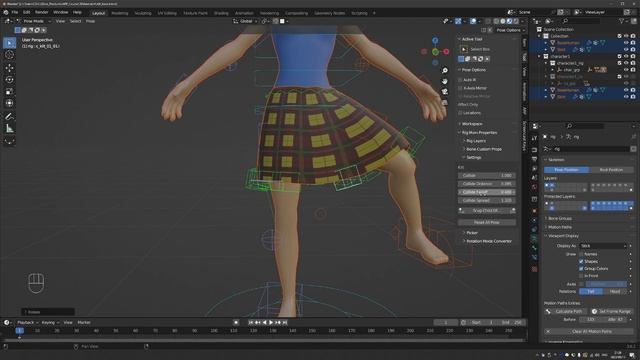
Task: Click the pan hand viewport gizmo
Action: [444, 81]
